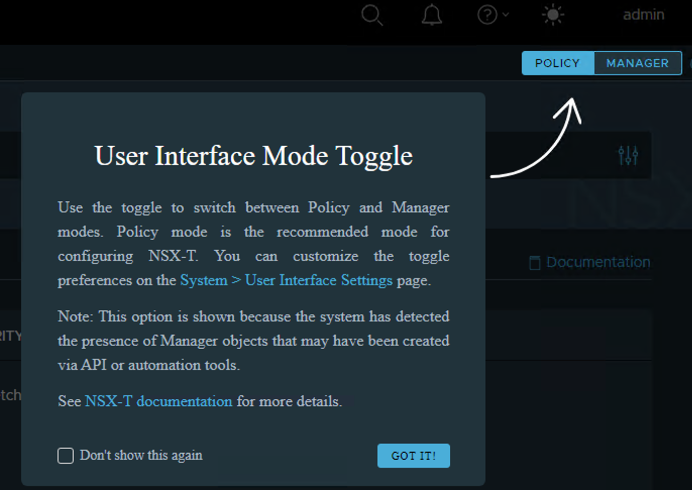Click the GOT IT! button
This screenshot has height=490, width=692.
coord(414,456)
